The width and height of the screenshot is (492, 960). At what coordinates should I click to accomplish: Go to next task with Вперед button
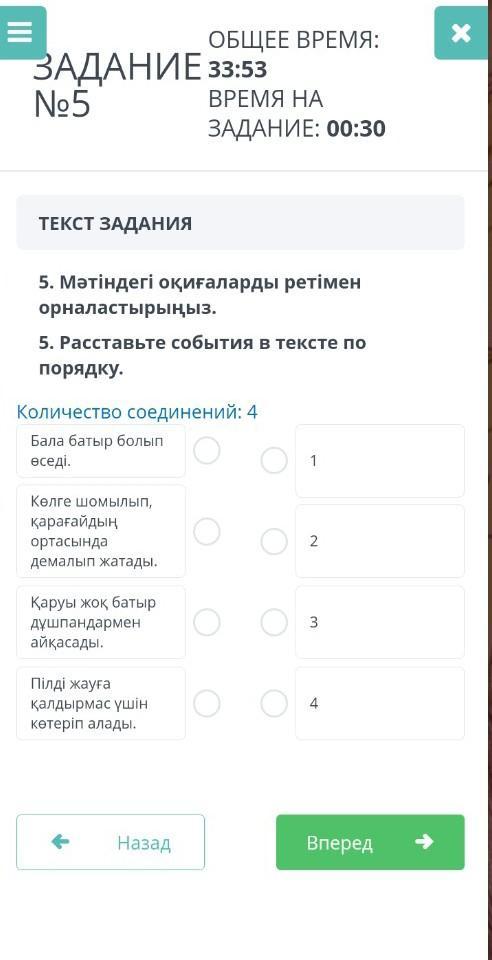pos(370,842)
